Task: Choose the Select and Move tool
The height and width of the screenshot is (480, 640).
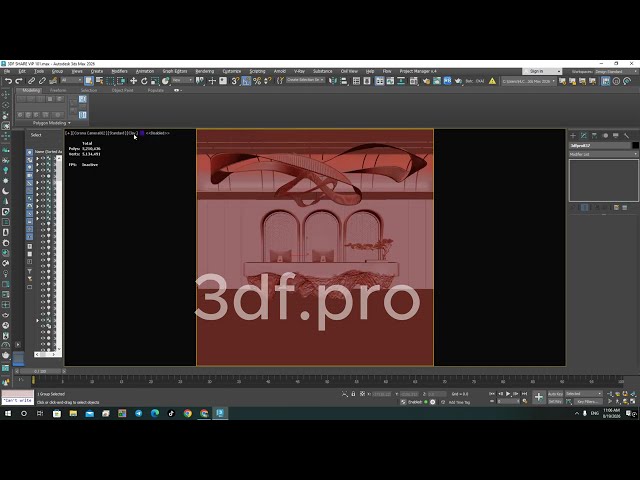Action: 133,81
